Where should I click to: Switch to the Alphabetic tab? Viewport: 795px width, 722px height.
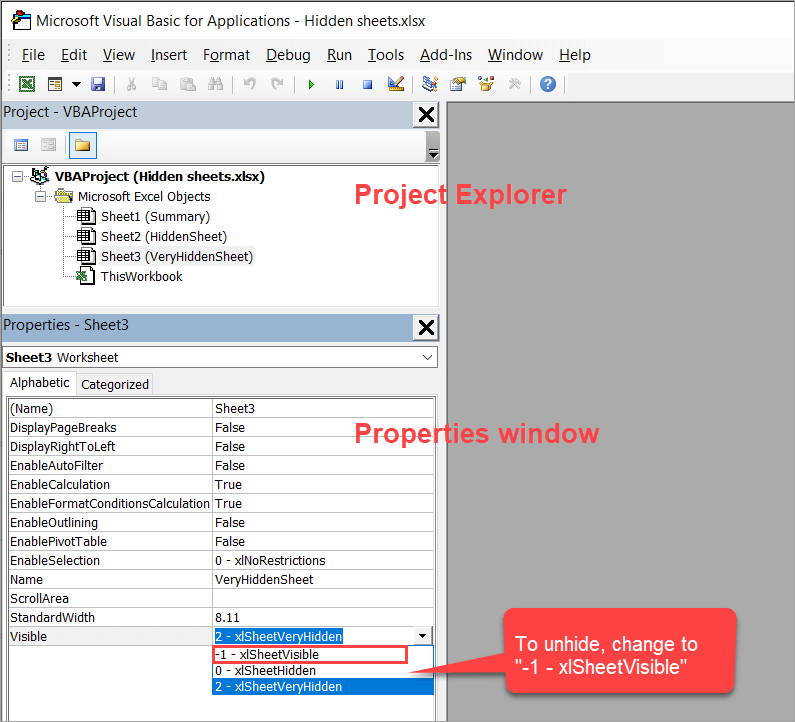pos(40,383)
